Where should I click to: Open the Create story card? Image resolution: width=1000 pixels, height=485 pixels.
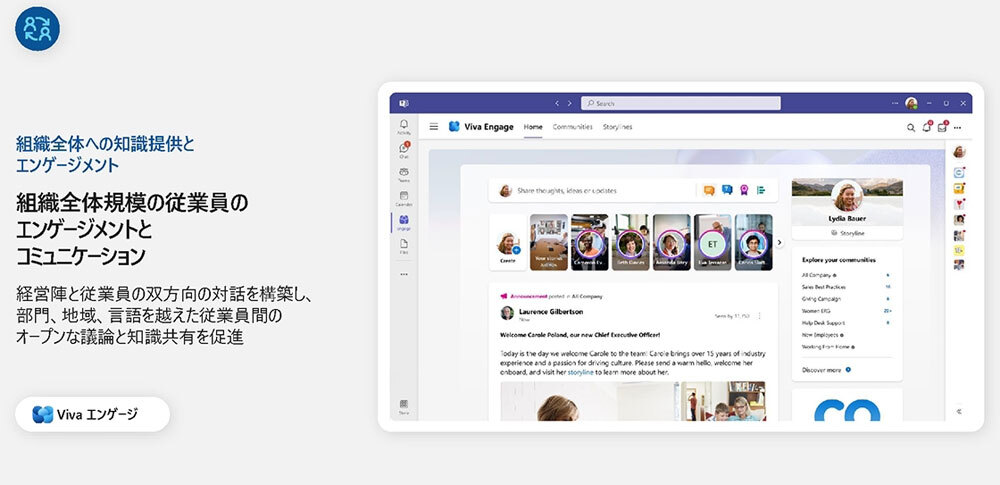point(508,242)
